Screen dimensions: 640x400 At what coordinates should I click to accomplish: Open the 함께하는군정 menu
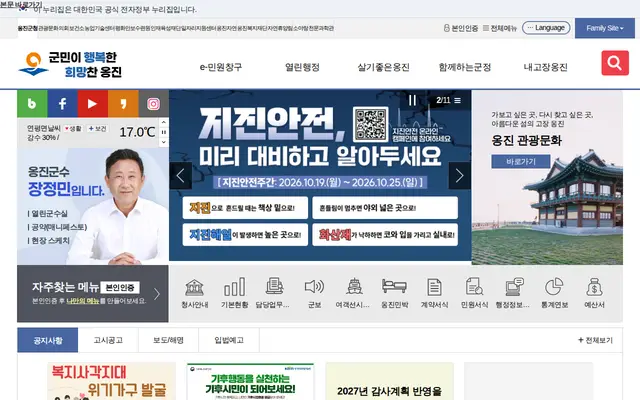click(x=464, y=67)
